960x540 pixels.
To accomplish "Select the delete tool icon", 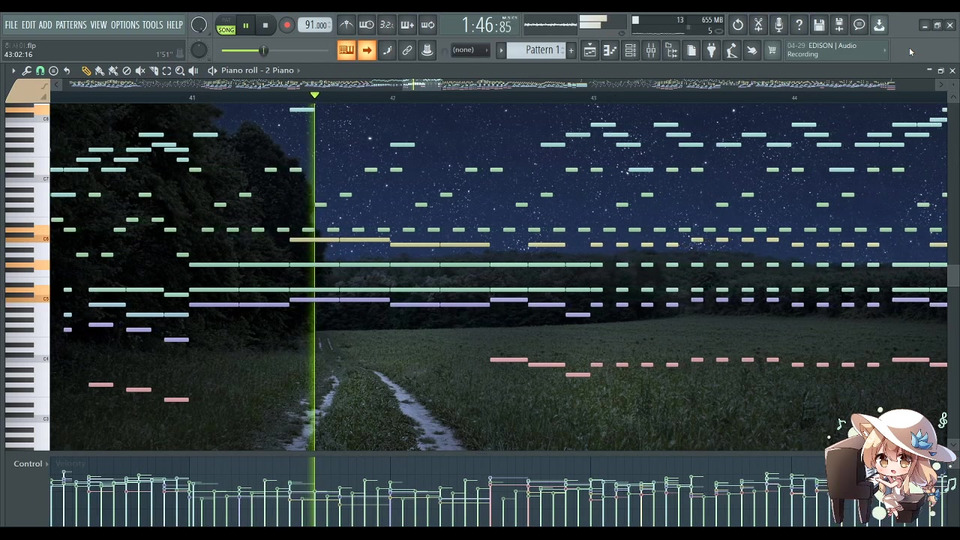I will coord(126,71).
